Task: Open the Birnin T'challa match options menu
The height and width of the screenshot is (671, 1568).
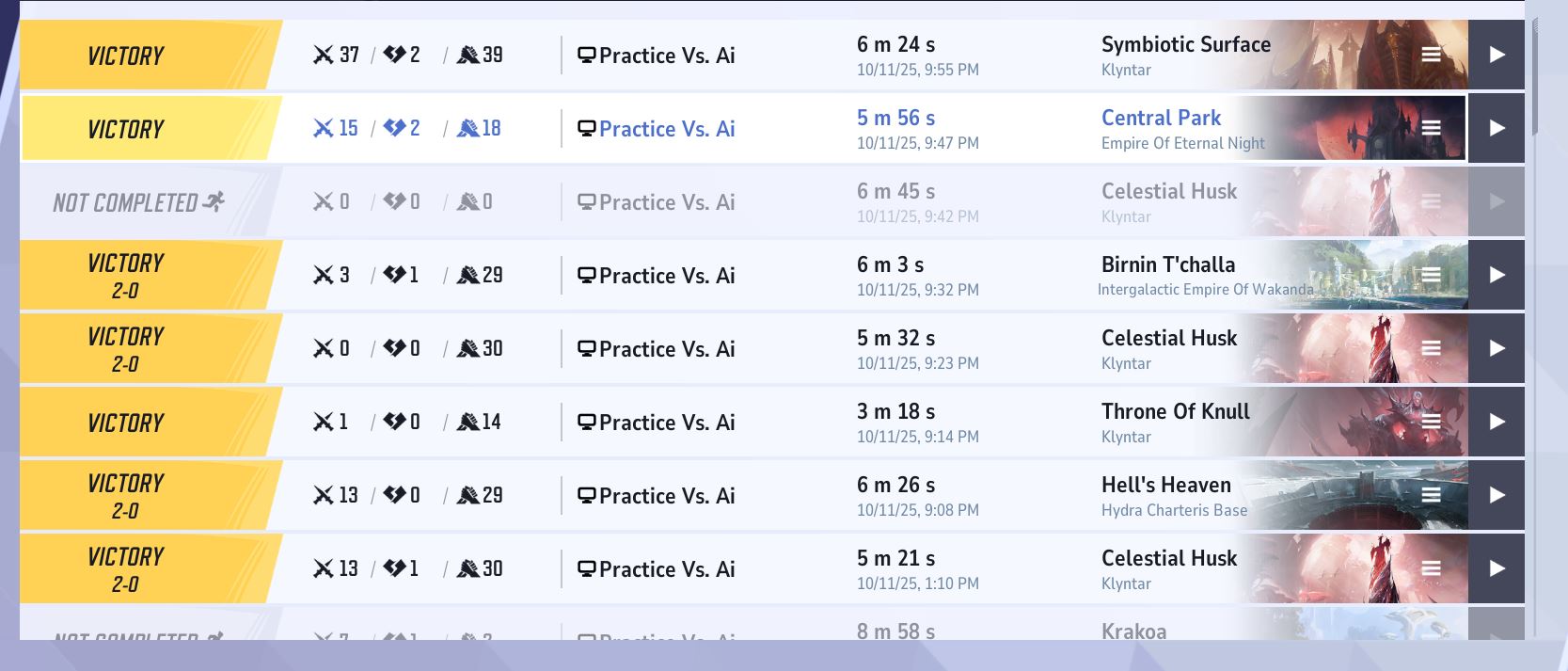Action: [x=1431, y=275]
